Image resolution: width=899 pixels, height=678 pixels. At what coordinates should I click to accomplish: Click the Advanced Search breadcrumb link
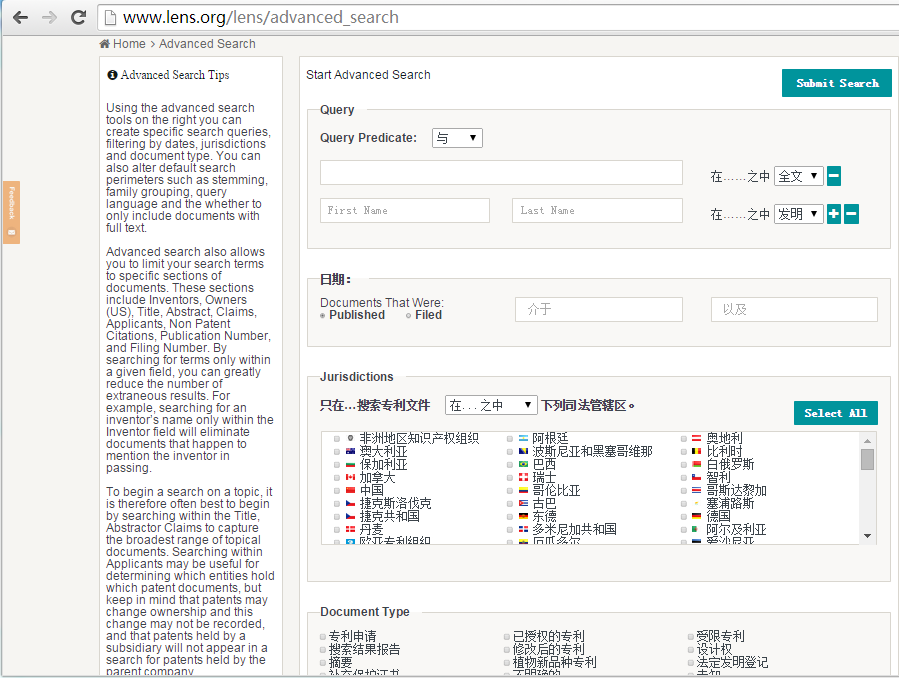click(207, 44)
